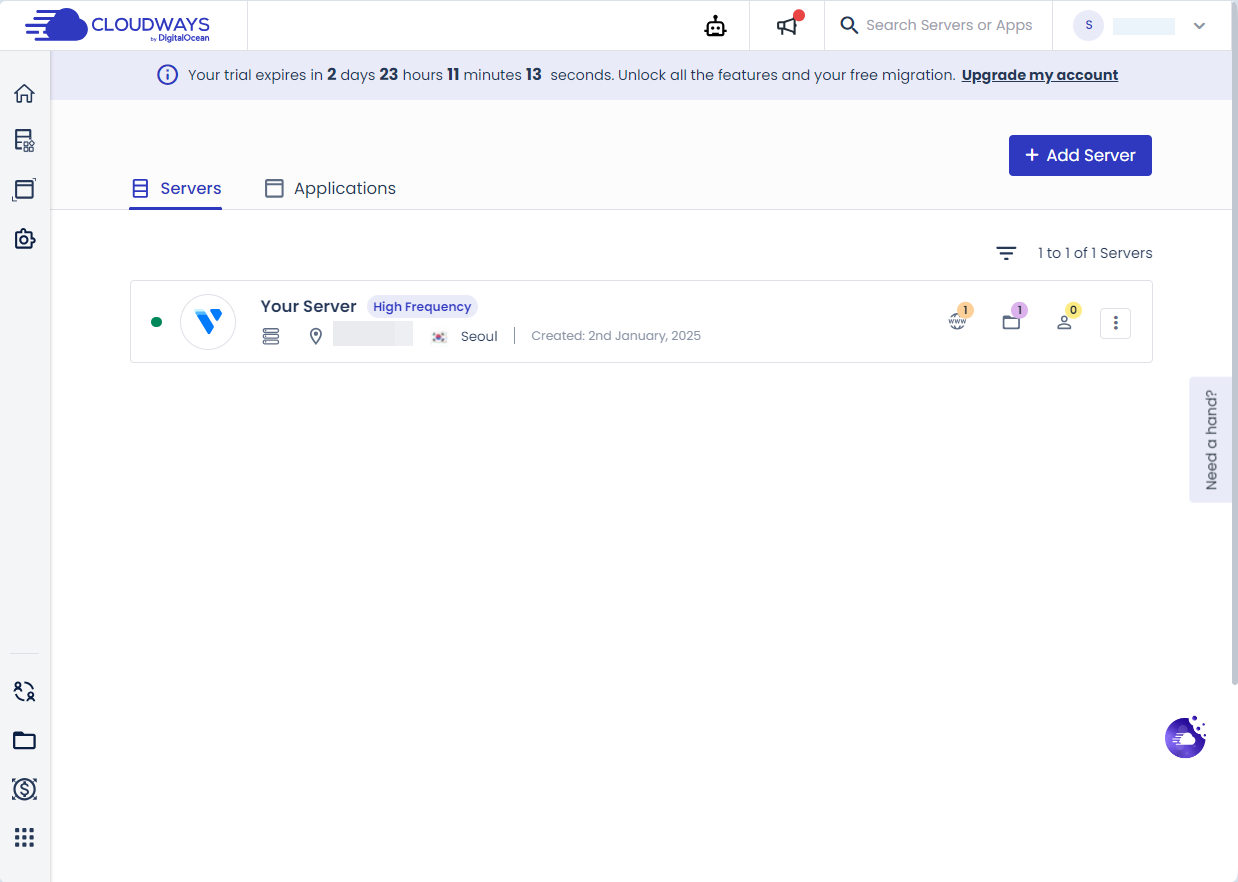The height and width of the screenshot is (882, 1238).
Task: Open the Billing dollar icon in the sidebar
Action: [x=24, y=790]
